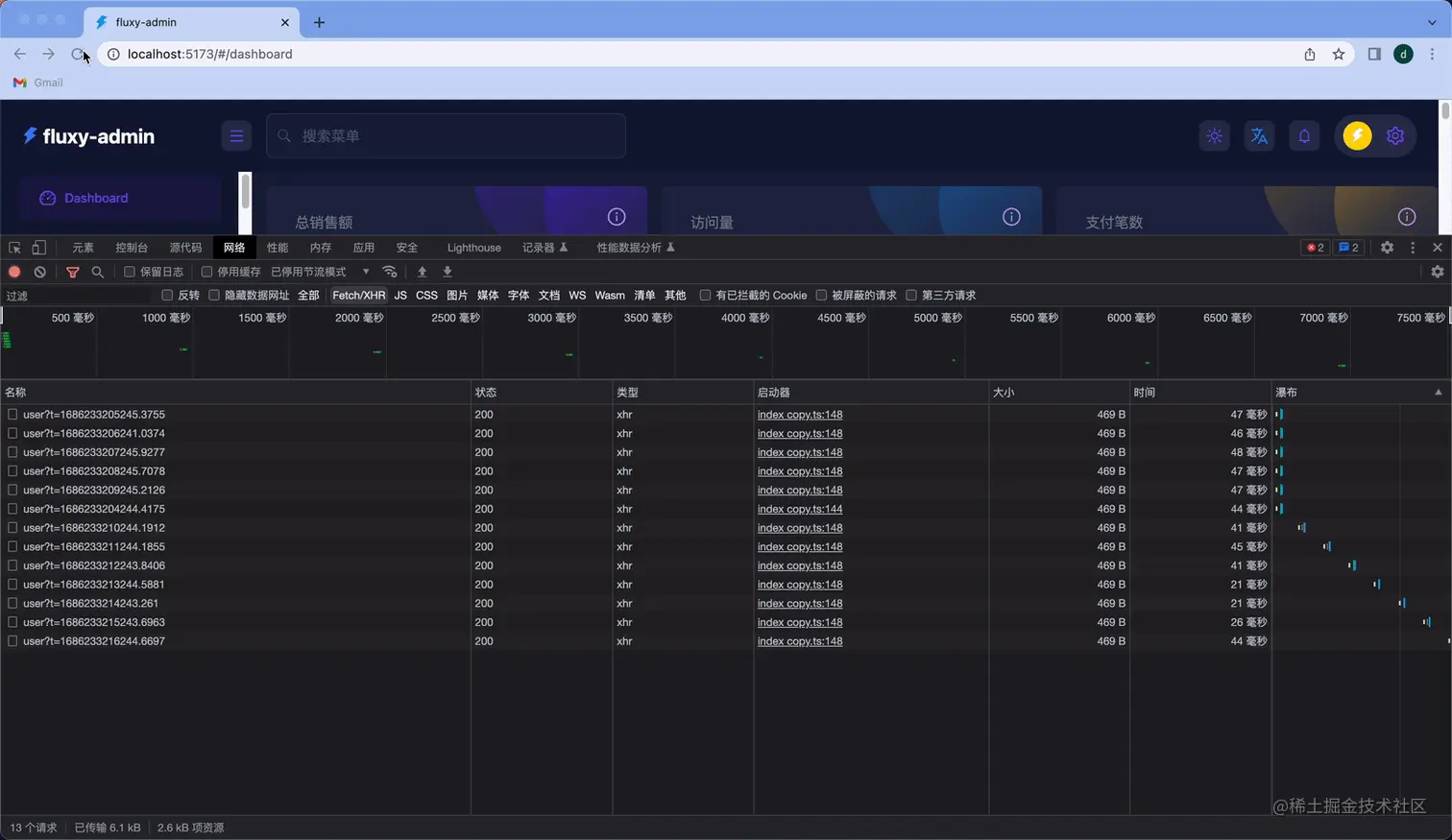Select request user?t=1686233205245.3755

94,415
